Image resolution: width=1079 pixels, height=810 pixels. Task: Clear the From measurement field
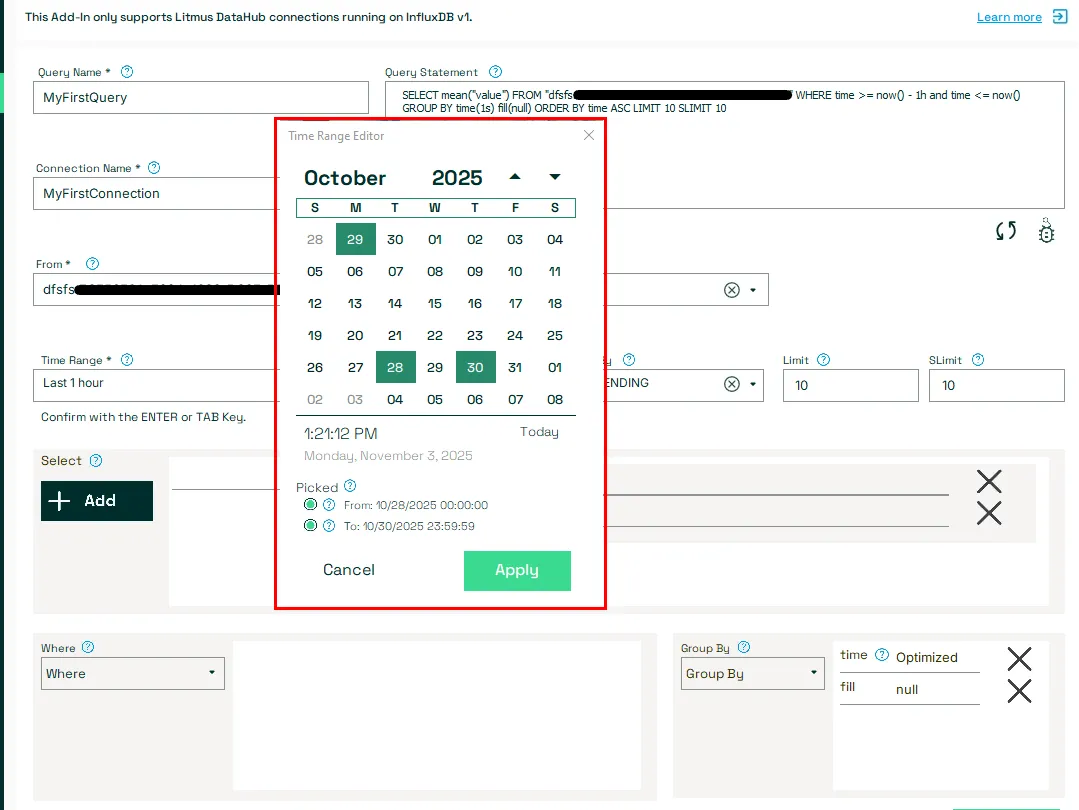731,290
